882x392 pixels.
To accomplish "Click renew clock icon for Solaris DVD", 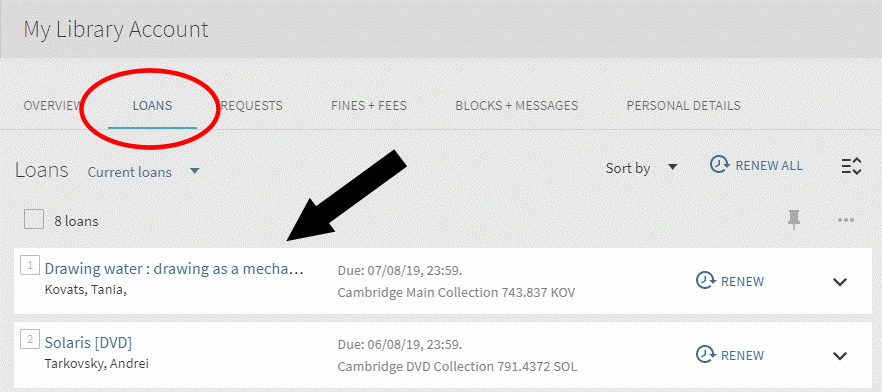I will (x=705, y=355).
